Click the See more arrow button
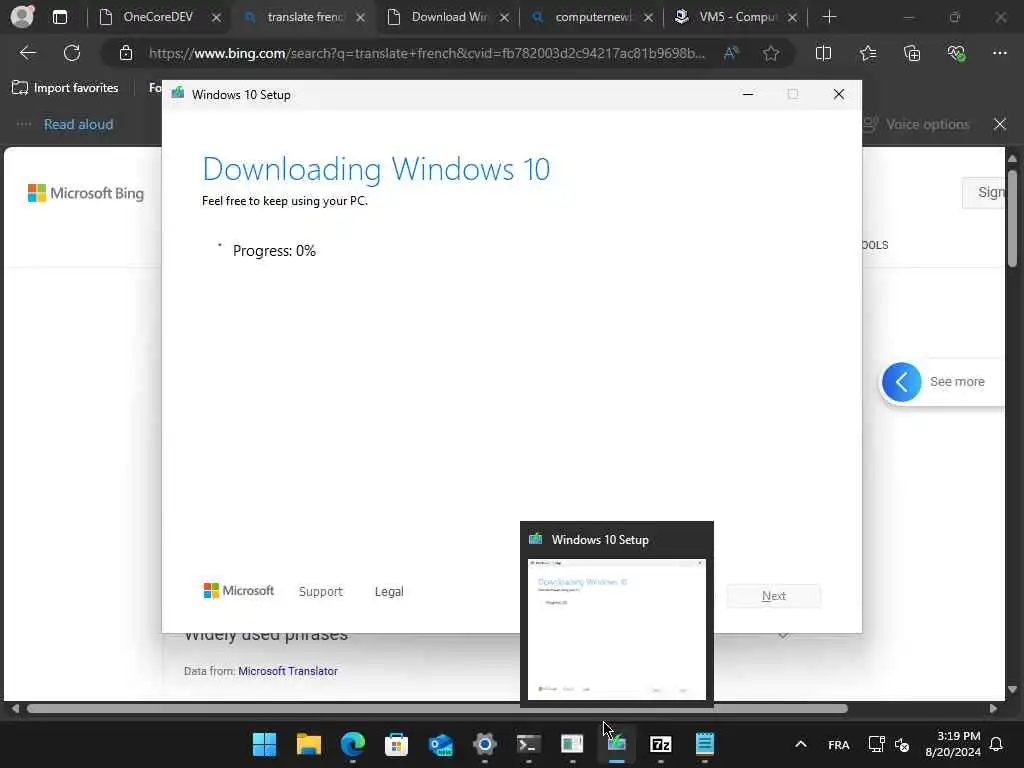This screenshot has height=768, width=1024. tap(902, 382)
